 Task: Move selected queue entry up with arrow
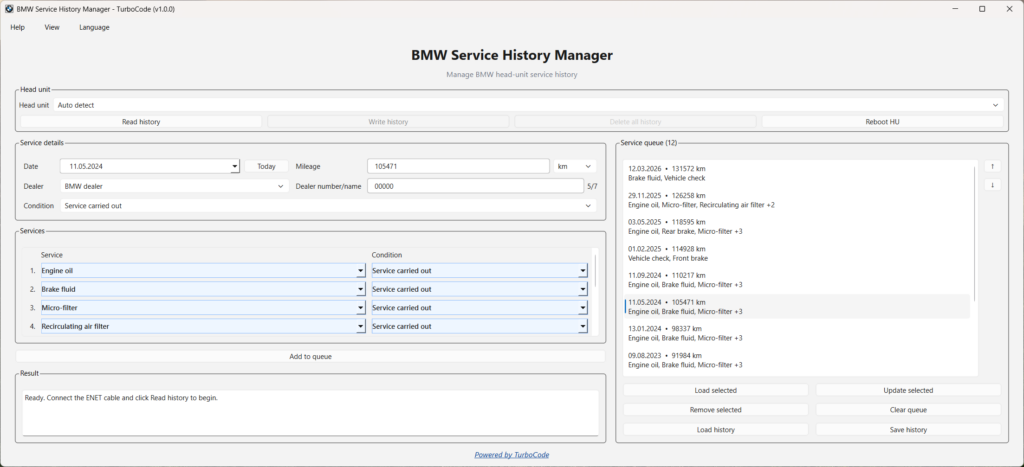pos(992,167)
